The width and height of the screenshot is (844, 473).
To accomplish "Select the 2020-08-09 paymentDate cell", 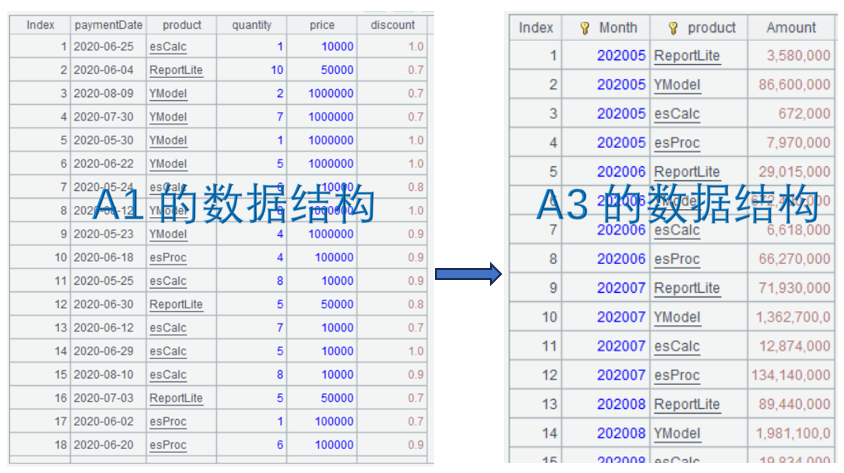I will [108, 94].
